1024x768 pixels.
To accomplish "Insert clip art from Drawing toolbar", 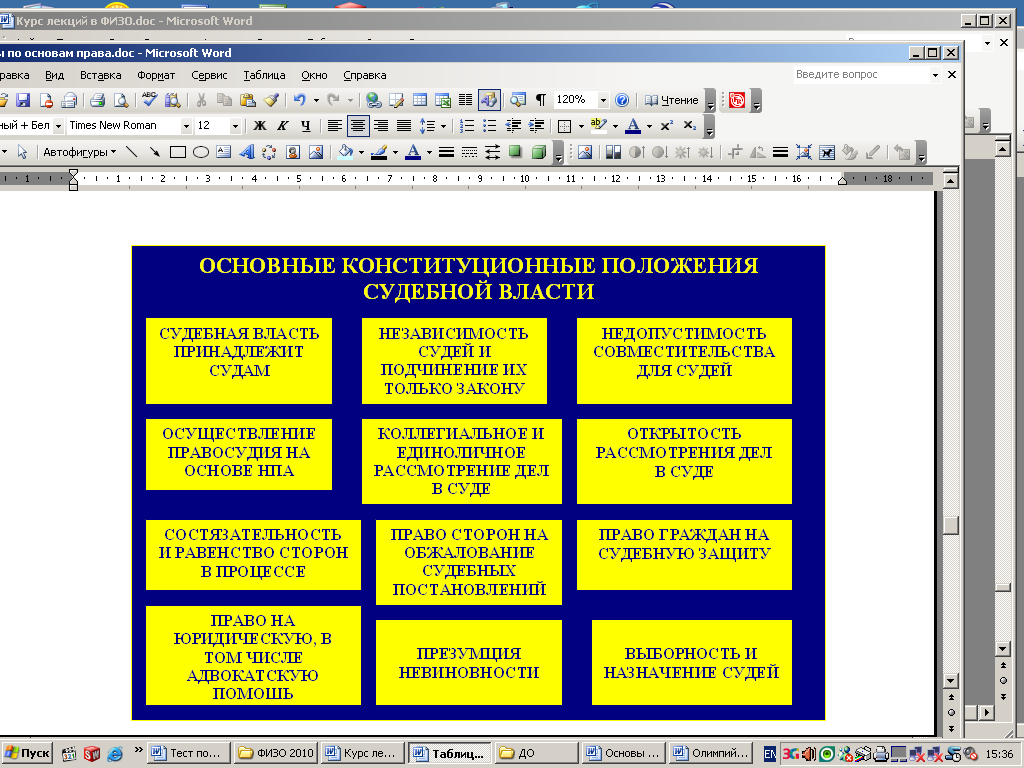I will coord(293,152).
